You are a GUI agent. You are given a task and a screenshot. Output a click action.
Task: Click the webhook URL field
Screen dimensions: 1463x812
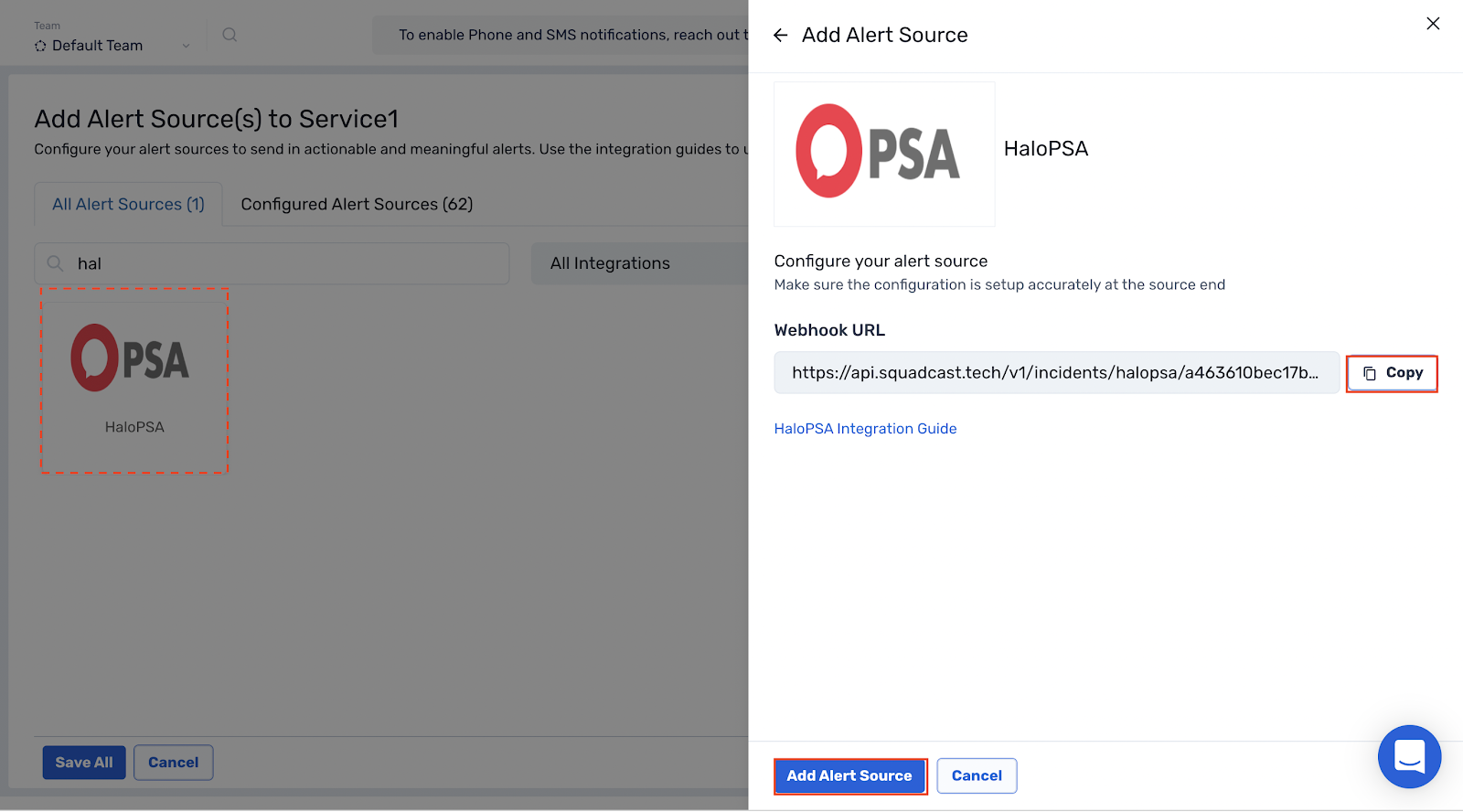pos(1056,372)
